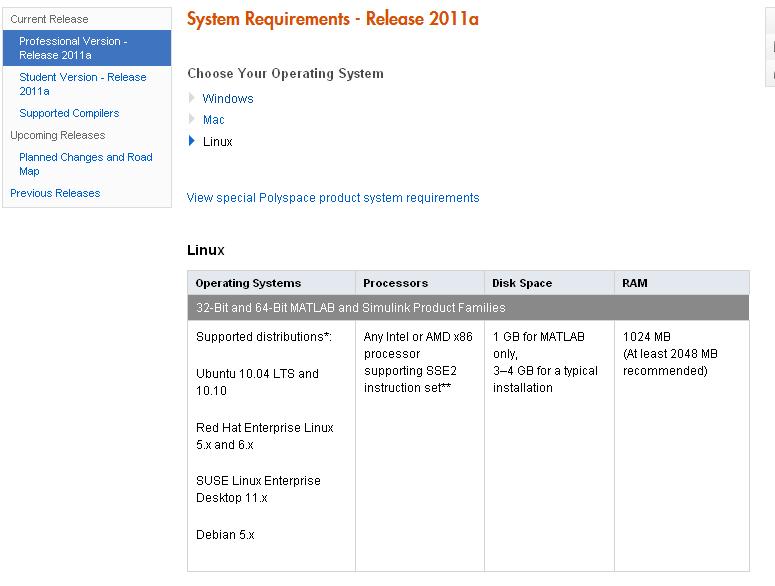The height and width of the screenshot is (586, 775).
Task: Open Student Version - Release 2011a
Action: pos(82,84)
